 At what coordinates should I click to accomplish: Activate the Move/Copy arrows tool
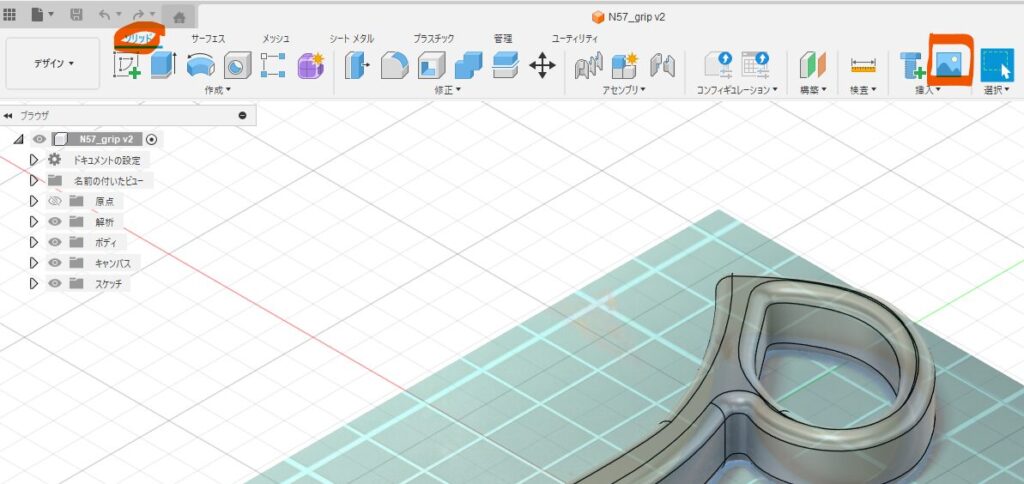point(542,66)
